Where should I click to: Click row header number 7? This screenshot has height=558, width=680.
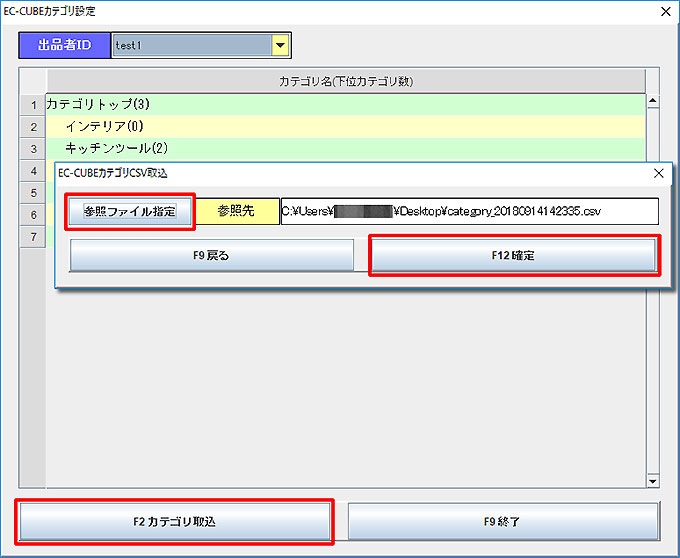point(33,237)
